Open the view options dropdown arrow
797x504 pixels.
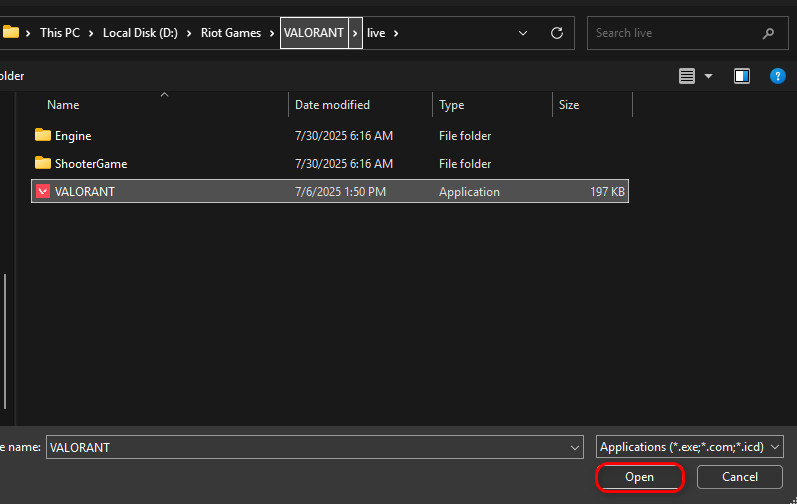click(708, 76)
